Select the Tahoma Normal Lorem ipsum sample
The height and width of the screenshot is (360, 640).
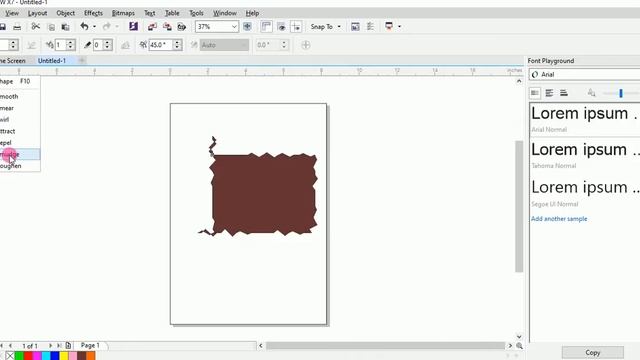[584, 156]
